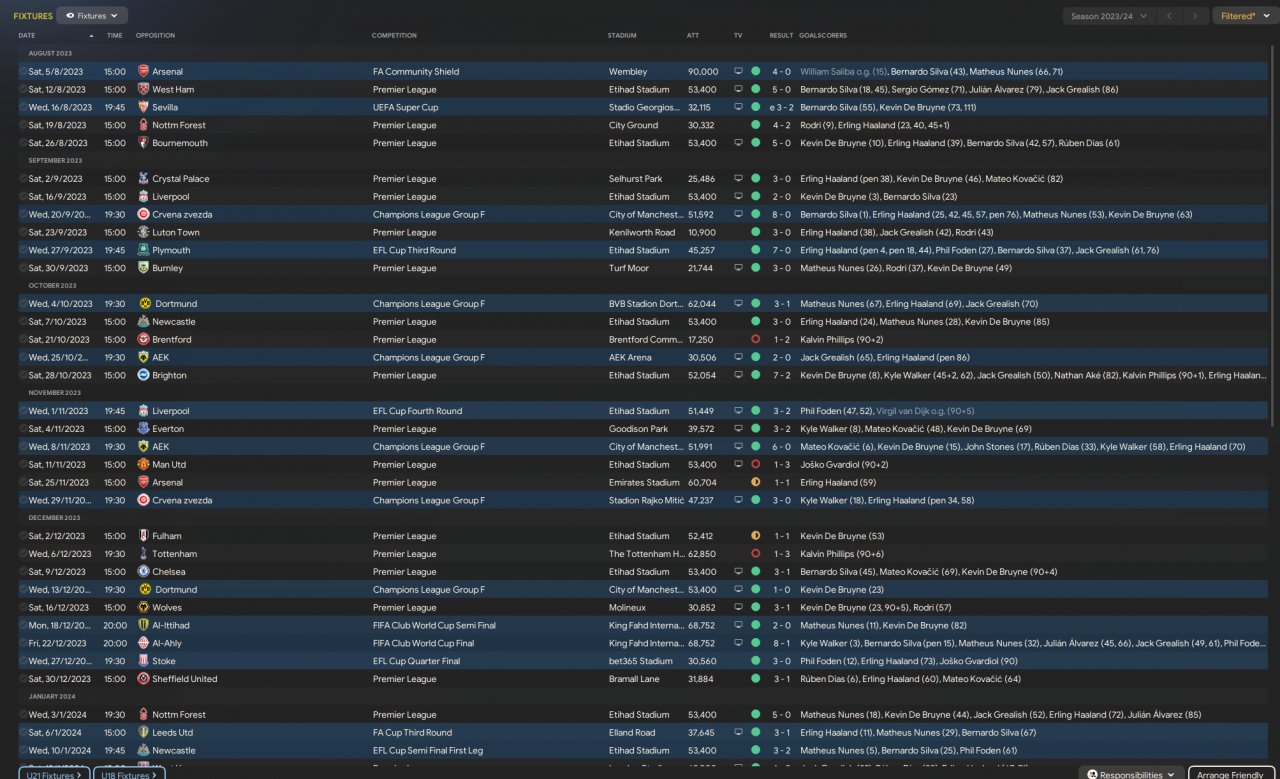Viewport: 1280px width, 779px height.
Task: Select FA Community Shield competition
Action: tap(416, 72)
